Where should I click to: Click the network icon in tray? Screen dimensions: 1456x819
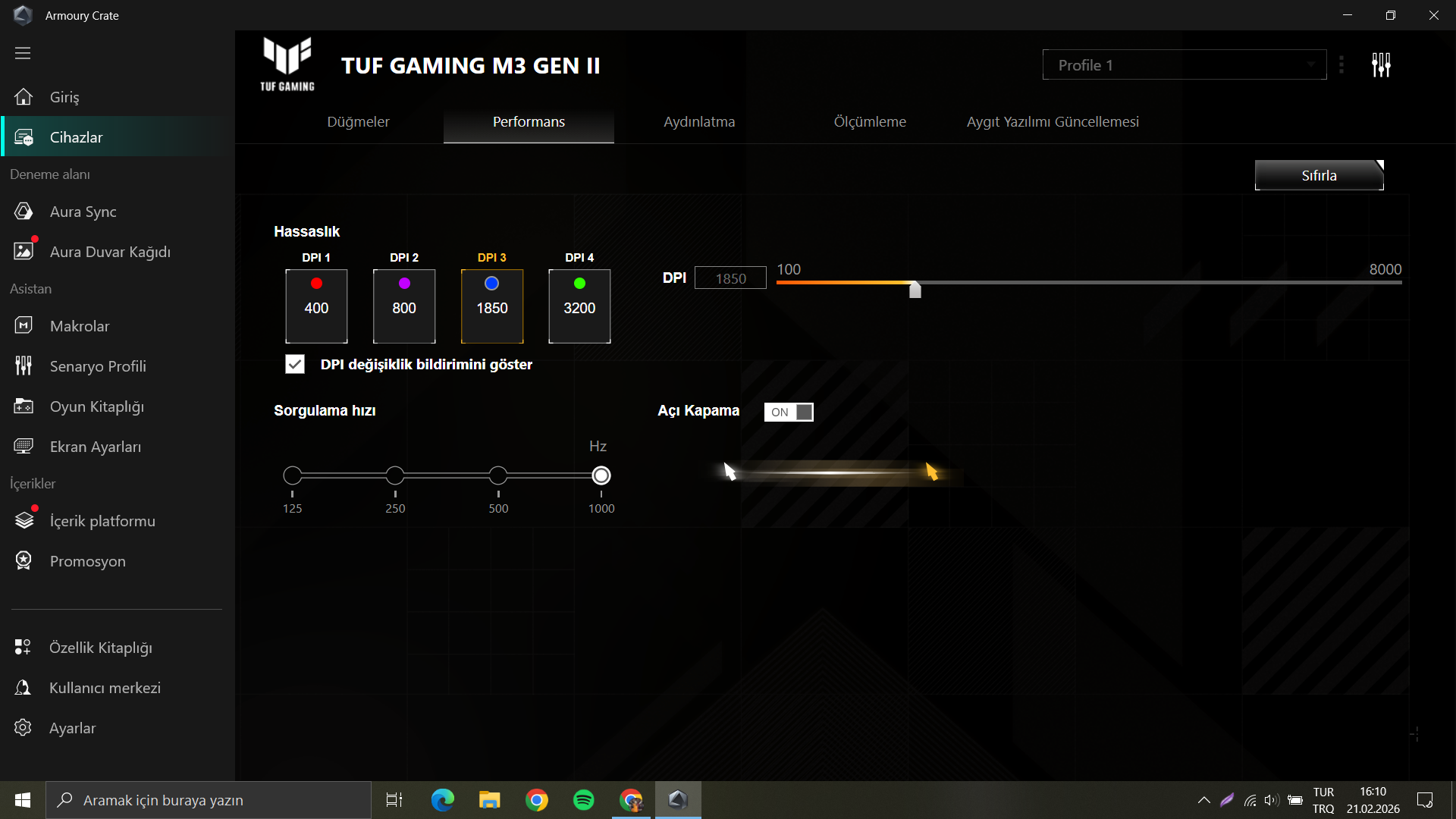(x=1250, y=800)
